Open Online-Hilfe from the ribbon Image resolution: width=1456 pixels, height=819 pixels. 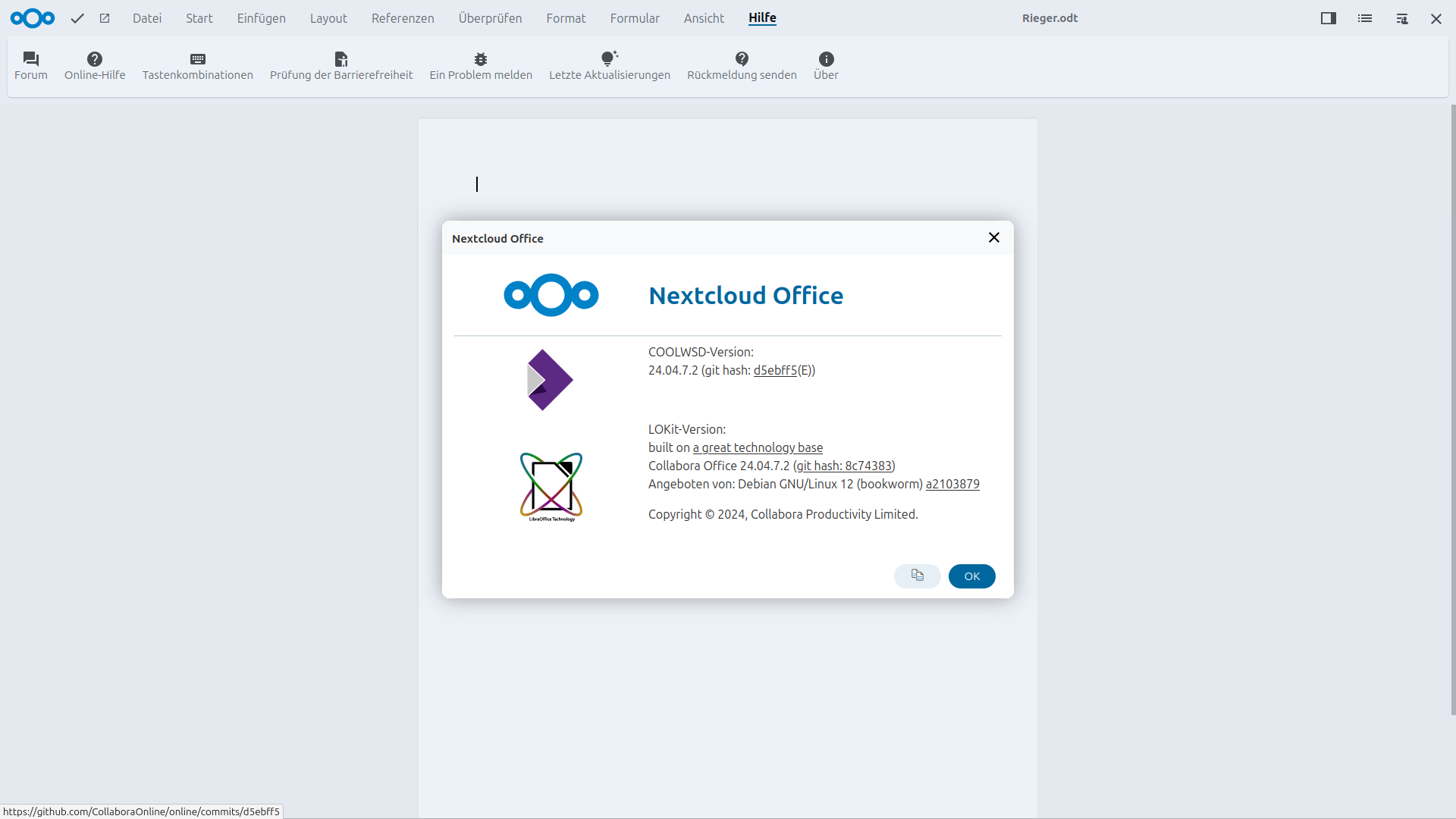[95, 66]
